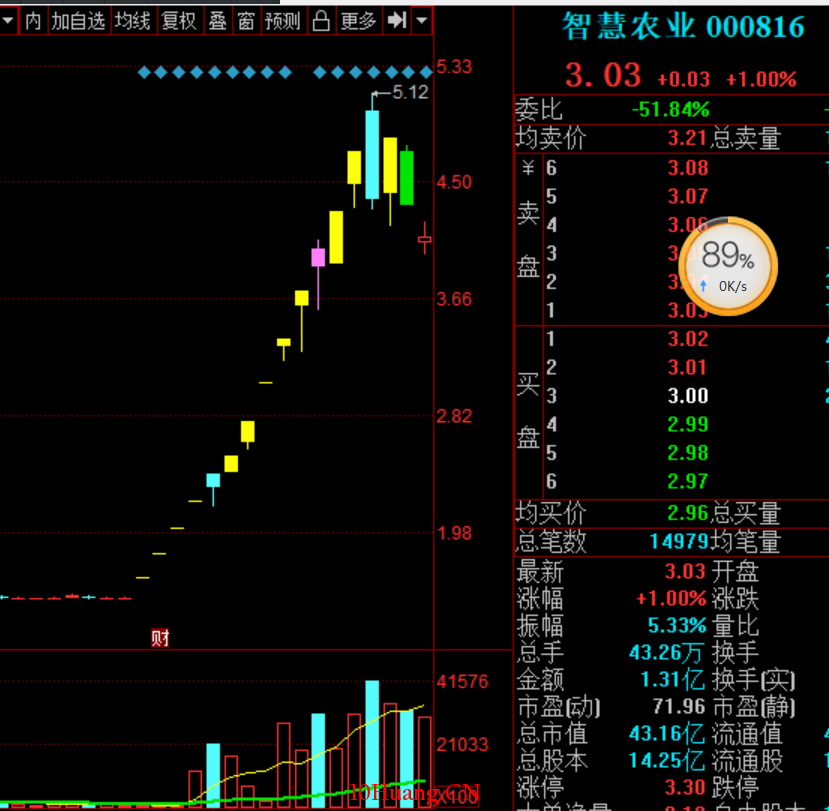Select buy level 1 price 3.02
The height and width of the screenshot is (811, 829).
688,339
